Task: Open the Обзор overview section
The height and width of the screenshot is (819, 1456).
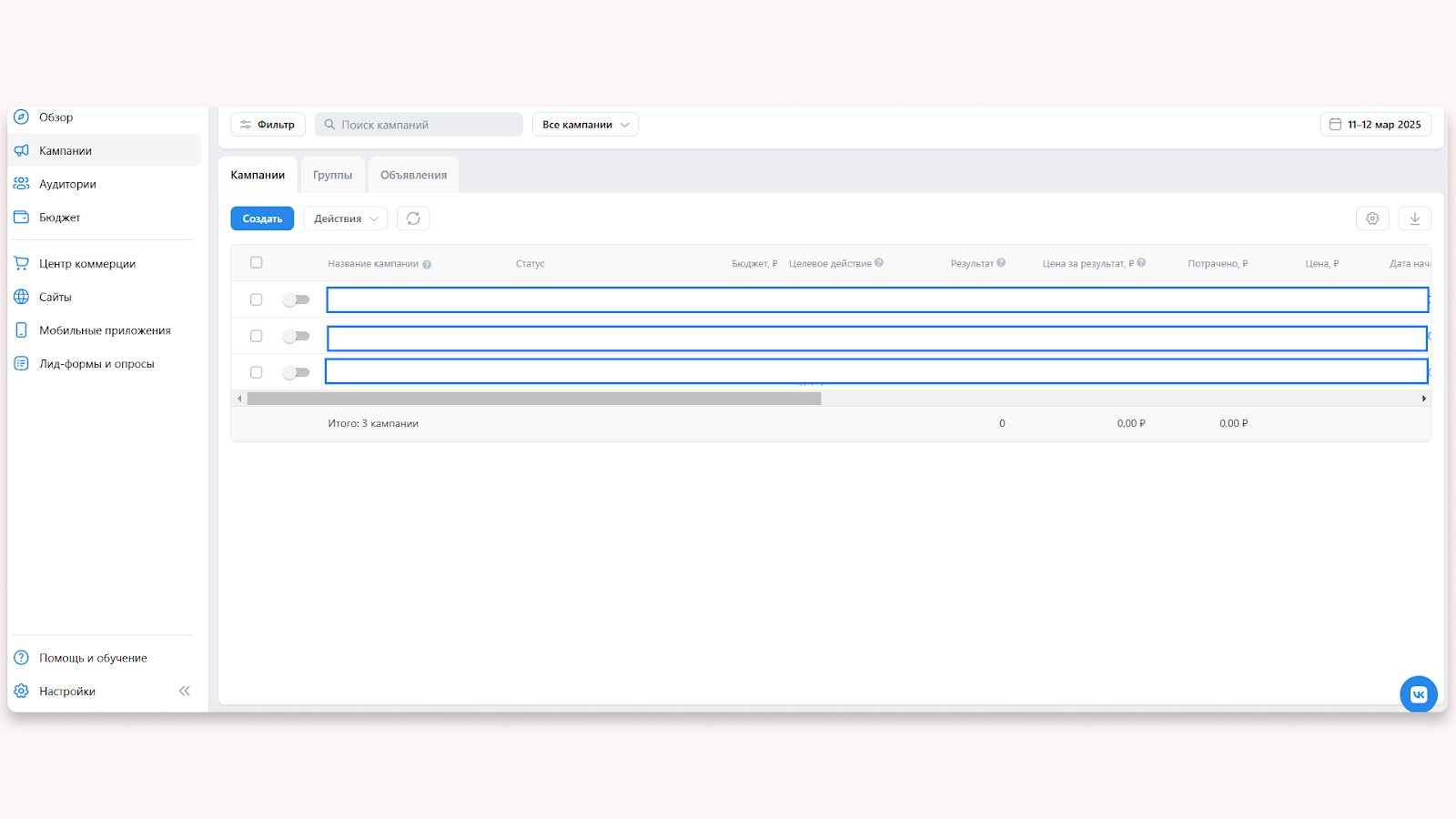Action: pos(56,117)
